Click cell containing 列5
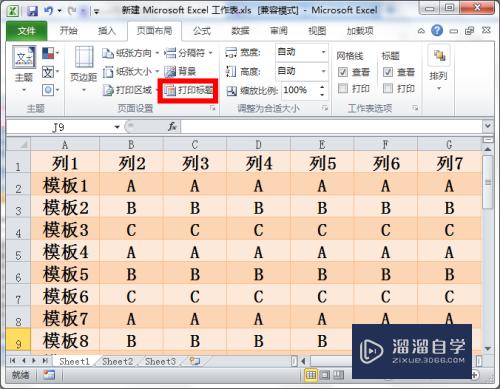This screenshot has width=500, height=389. (x=322, y=163)
